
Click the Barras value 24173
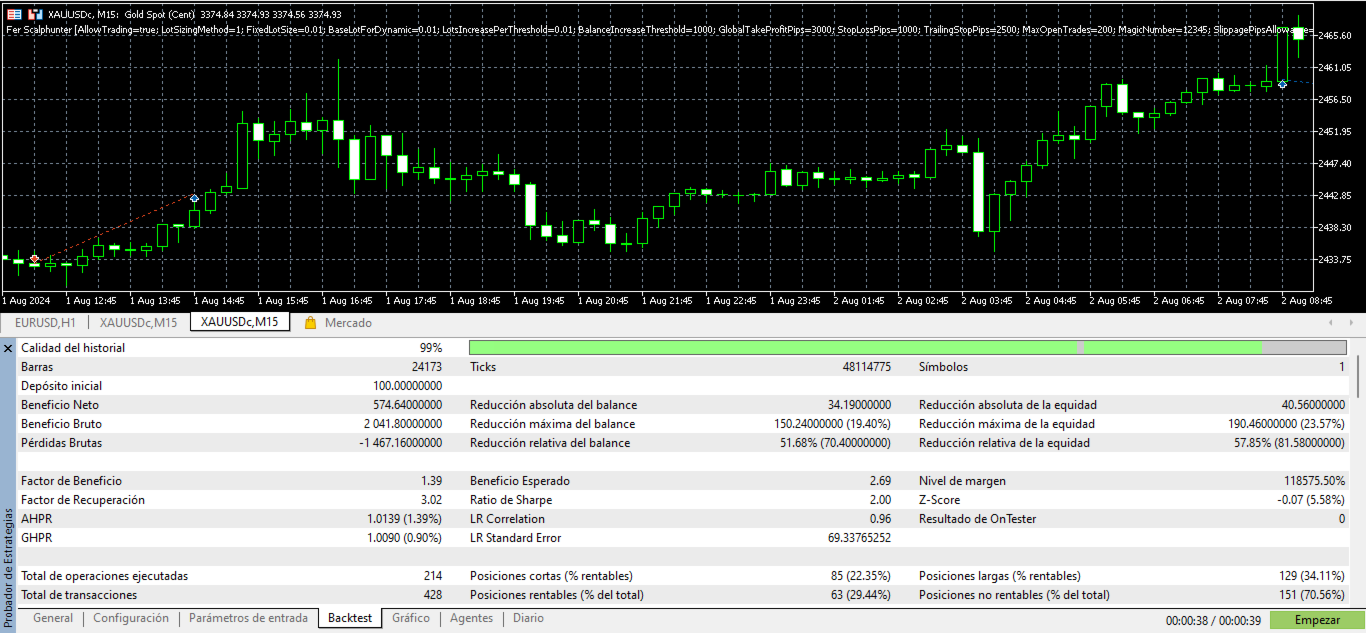[426, 367]
